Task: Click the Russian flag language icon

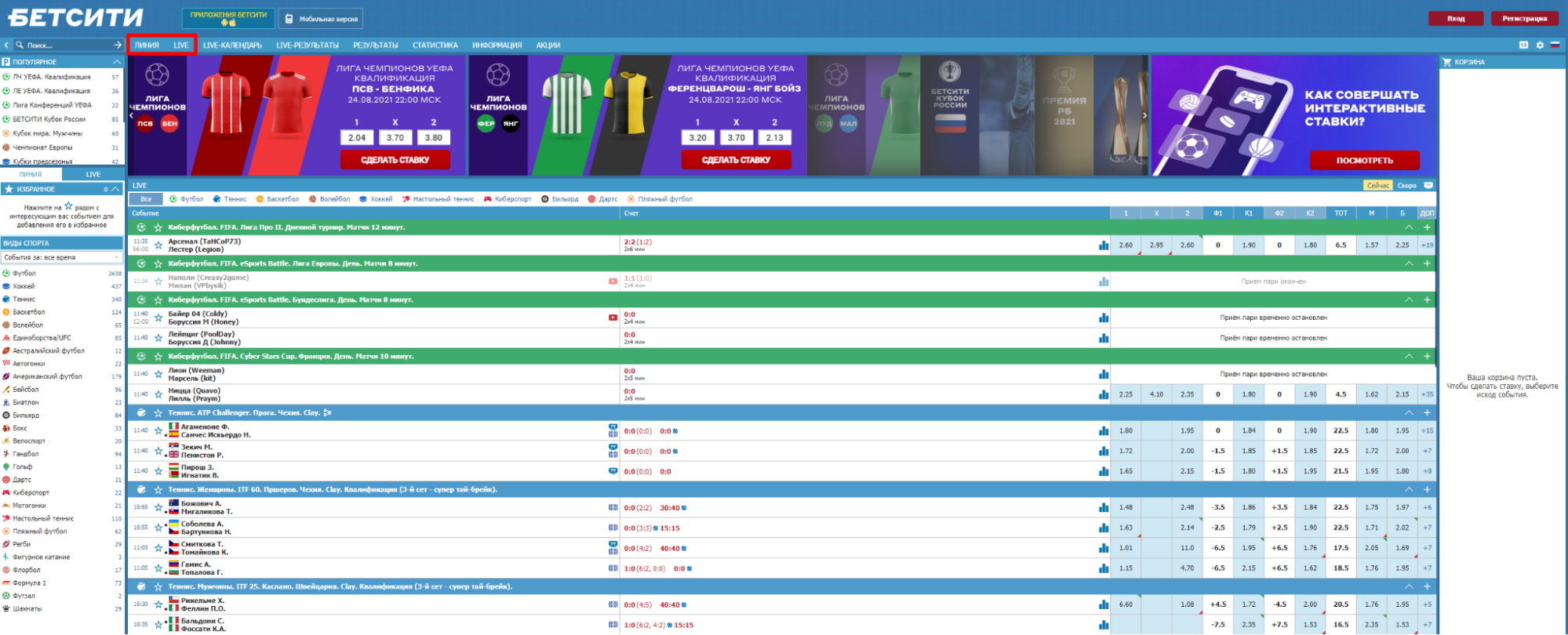Action: tap(1555, 45)
